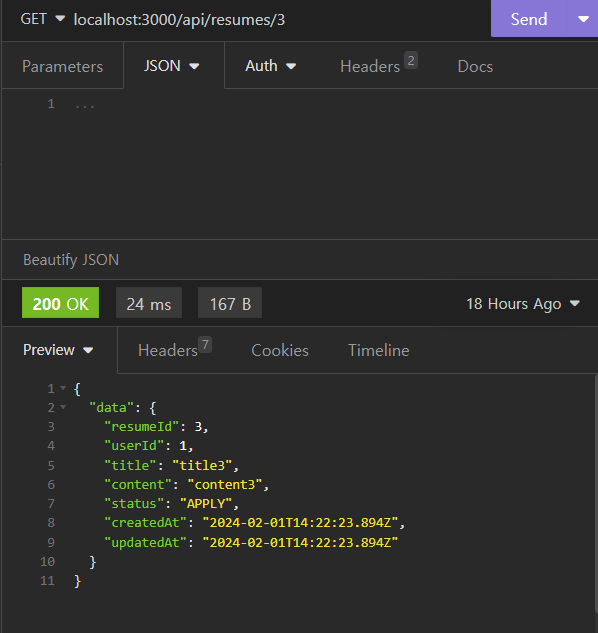Click the 24 ms response time tag
Viewport: 598px width, 633px height.
pos(149,303)
